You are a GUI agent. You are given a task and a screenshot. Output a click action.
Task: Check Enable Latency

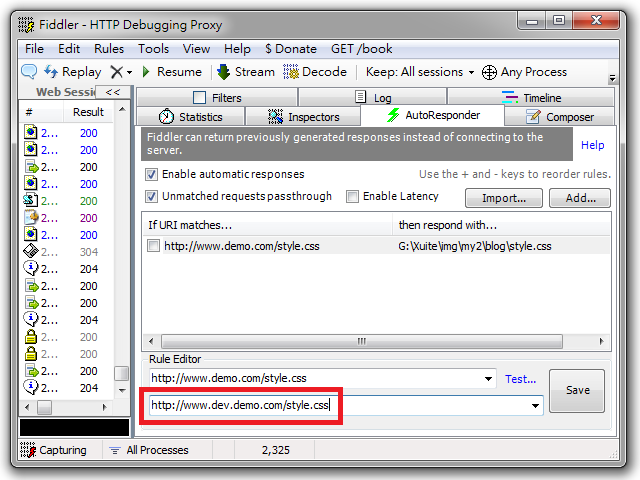(x=352, y=196)
